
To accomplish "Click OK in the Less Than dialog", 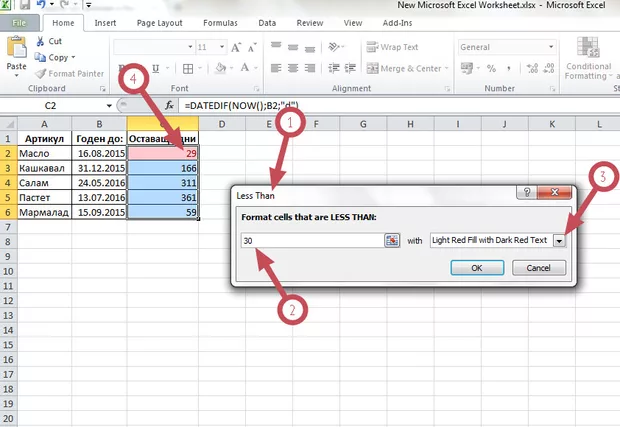I will [477, 268].
